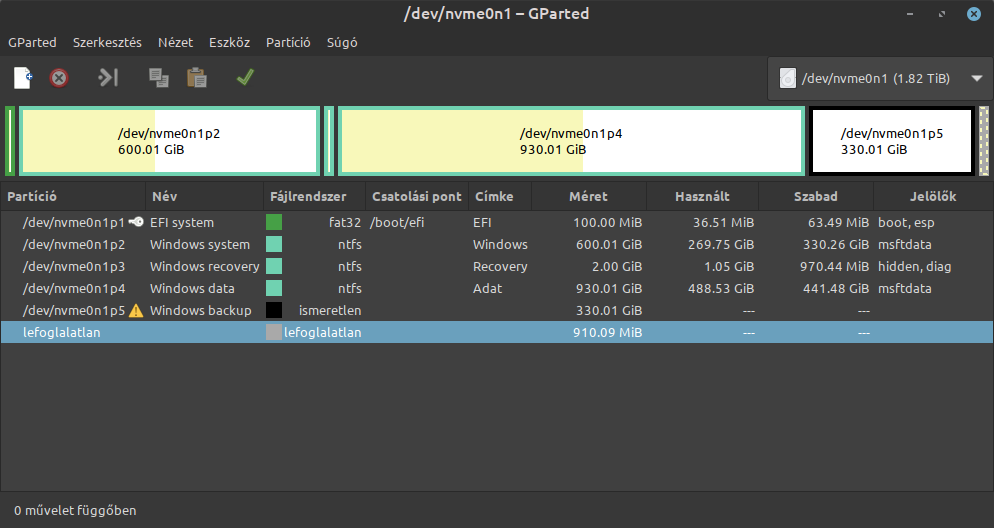Click the 63.49 MiB free cell
The height and width of the screenshot is (528, 994).
(x=838, y=222)
